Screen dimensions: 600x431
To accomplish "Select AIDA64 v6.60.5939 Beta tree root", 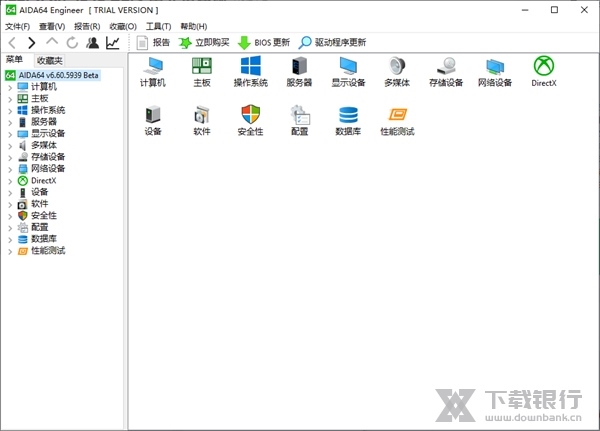I will coord(53,75).
